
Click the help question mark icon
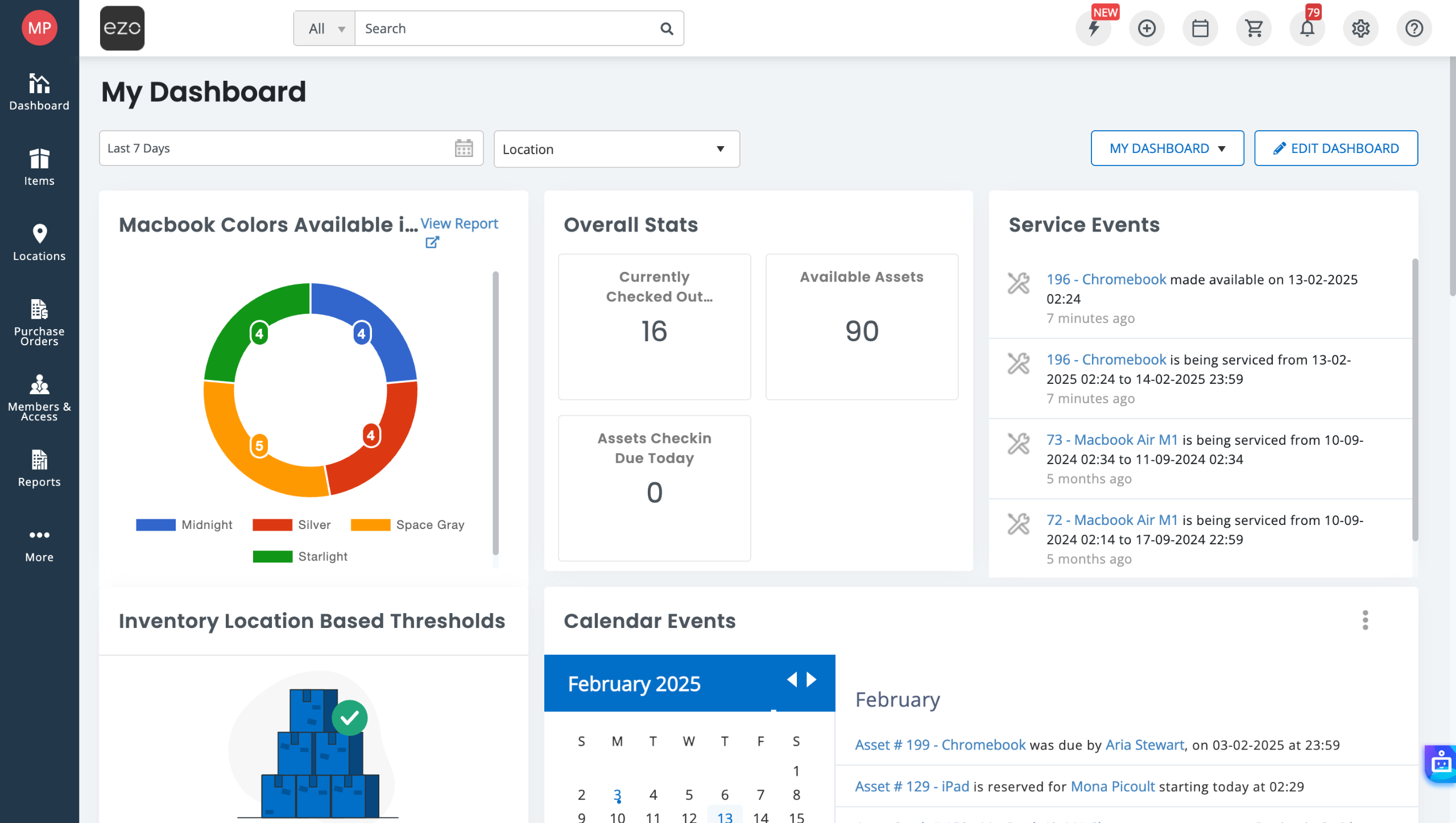[x=1414, y=28]
